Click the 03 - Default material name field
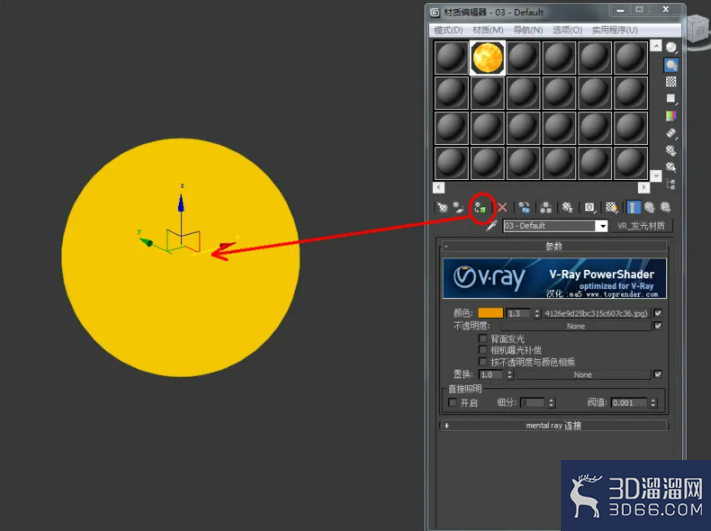 tap(550, 226)
